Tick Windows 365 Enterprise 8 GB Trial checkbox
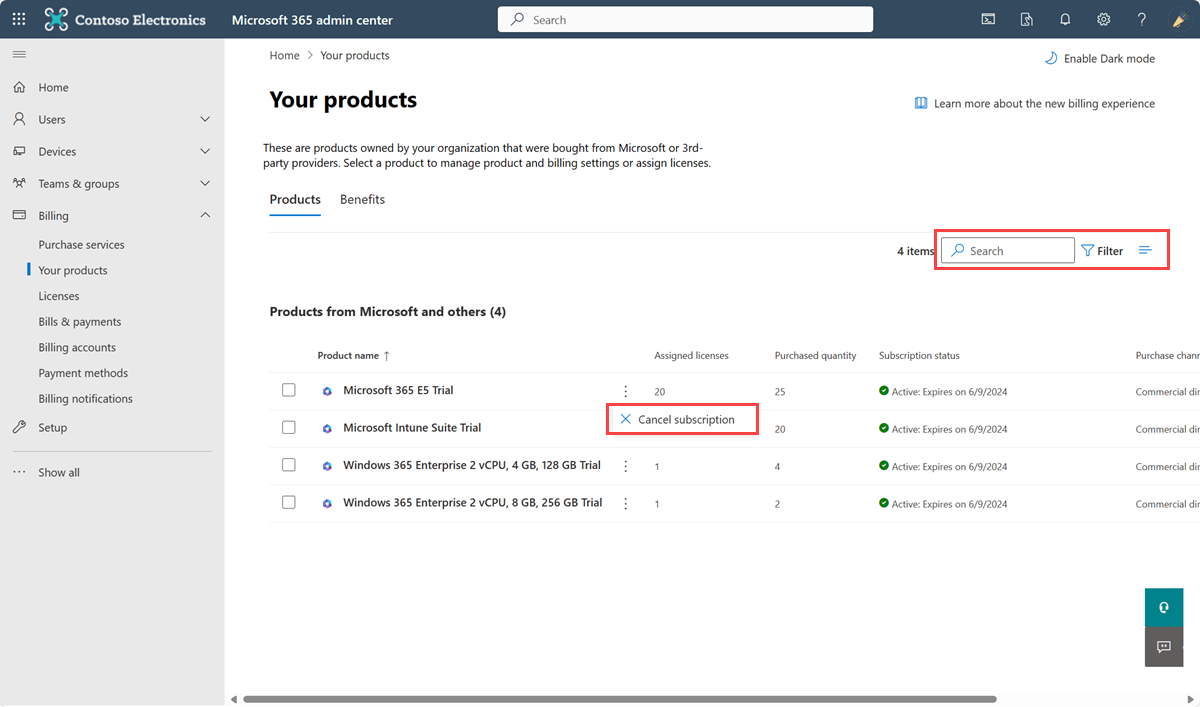Viewport: 1200px width, 707px height. (x=289, y=502)
